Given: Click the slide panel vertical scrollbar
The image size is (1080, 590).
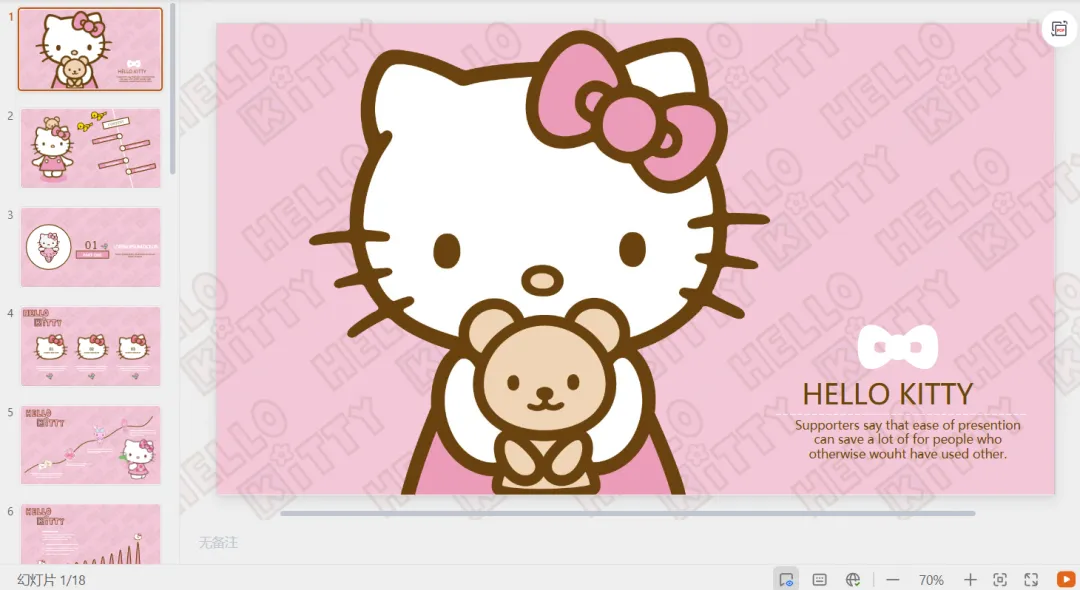Looking at the screenshot, I should point(173,89).
